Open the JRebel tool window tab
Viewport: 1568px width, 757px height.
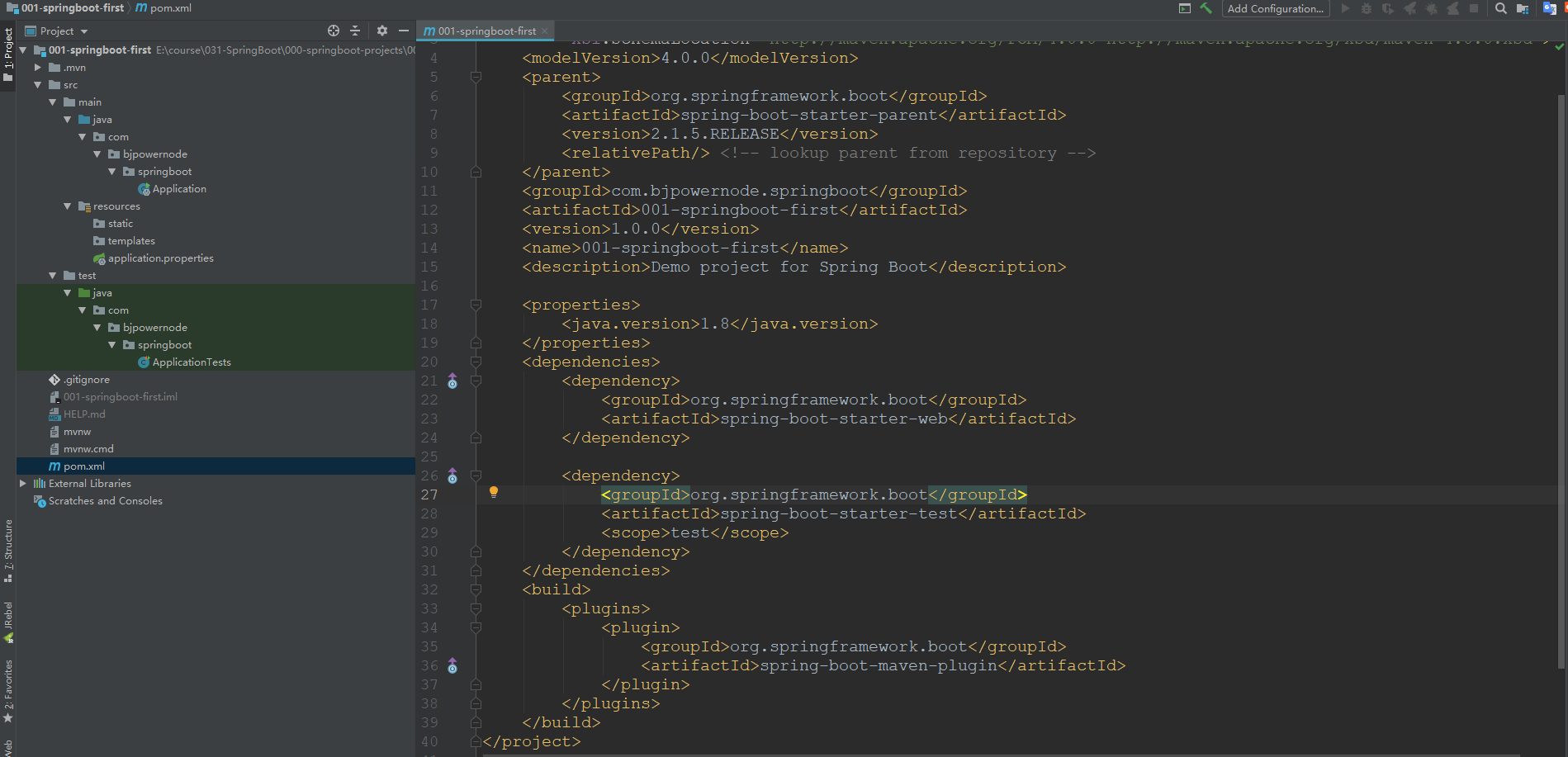point(8,622)
